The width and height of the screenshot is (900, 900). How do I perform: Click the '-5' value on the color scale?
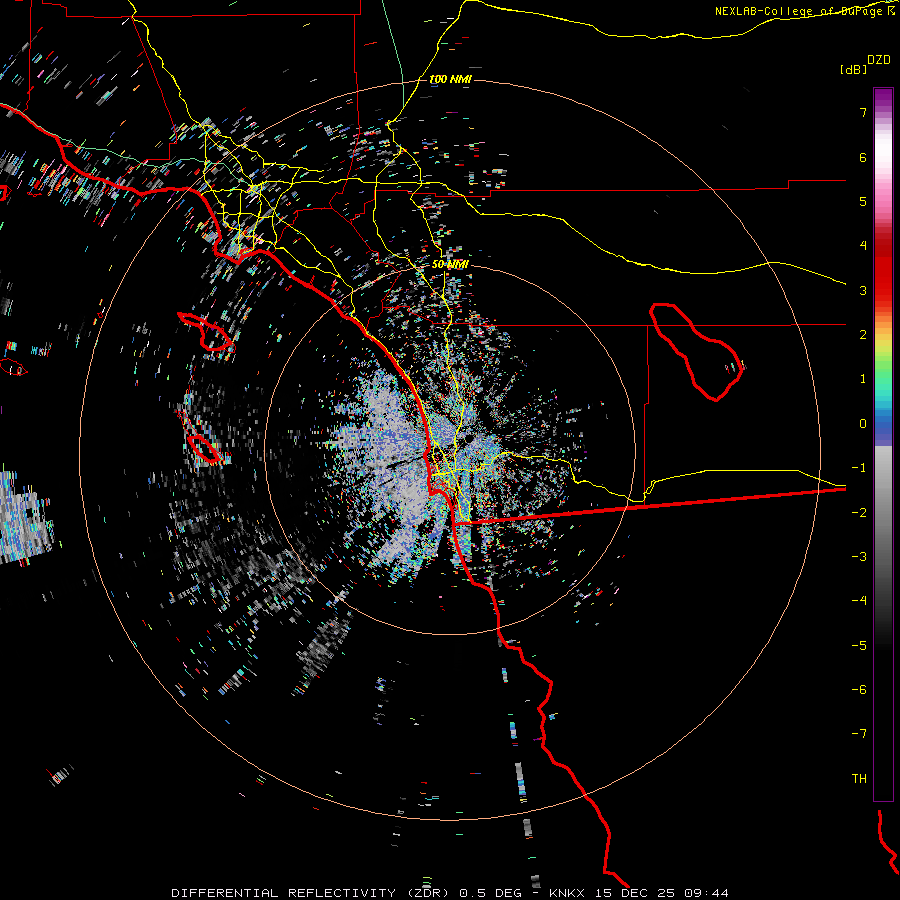point(859,646)
